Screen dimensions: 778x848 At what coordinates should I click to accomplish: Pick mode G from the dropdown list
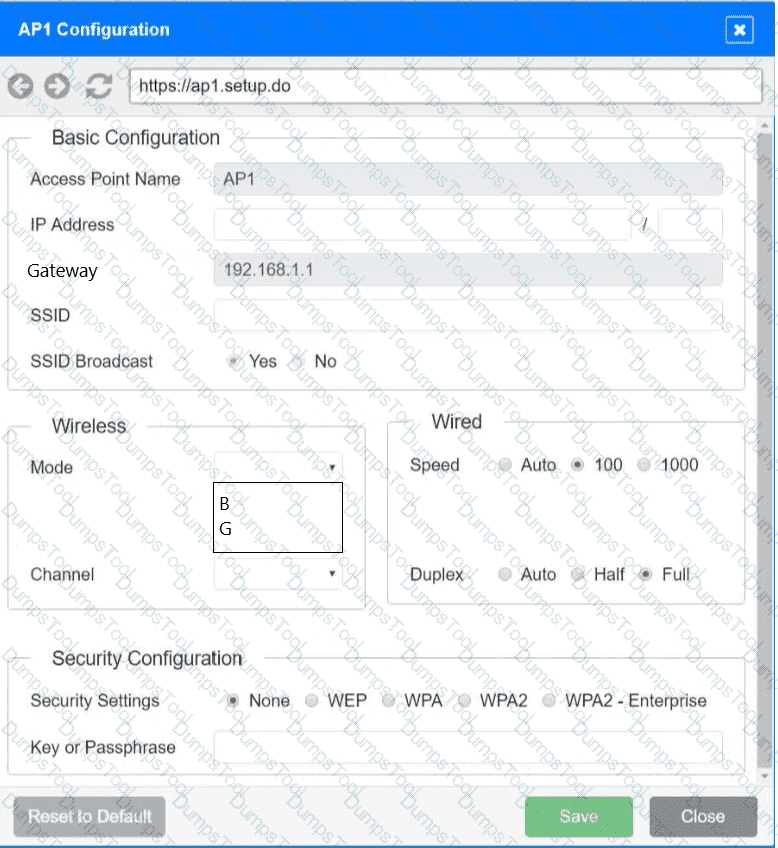tap(227, 529)
